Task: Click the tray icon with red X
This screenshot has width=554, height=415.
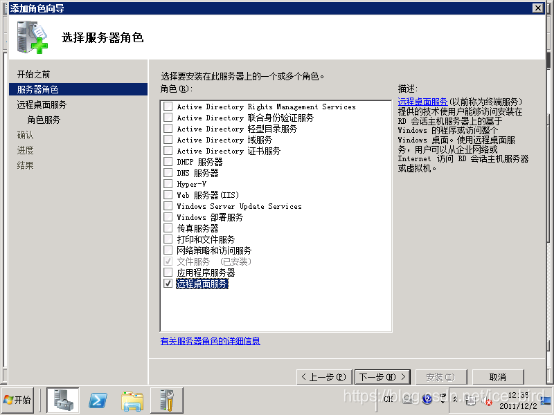Action: coord(488,402)
